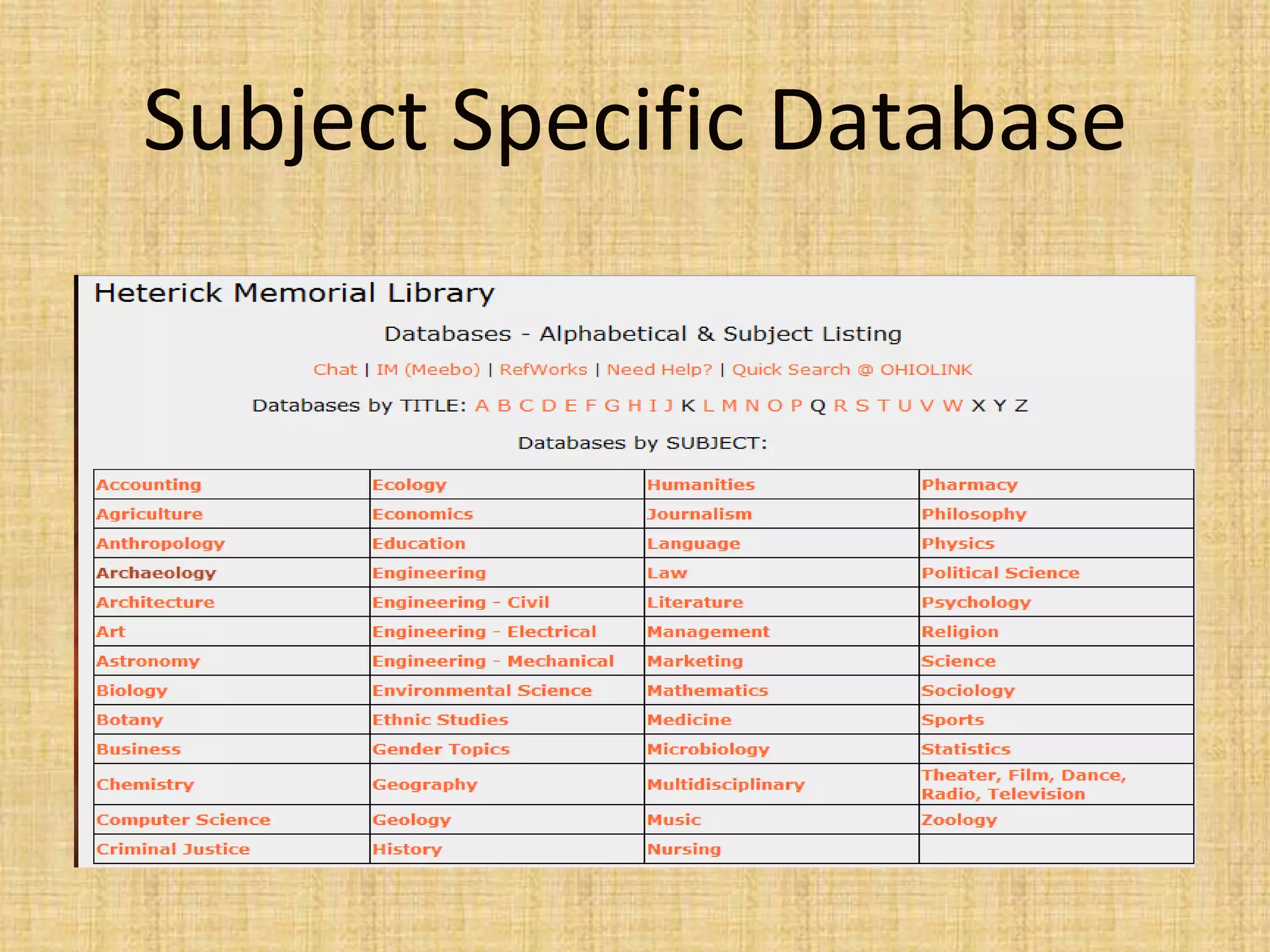1270x952 pixels.
Task: Open the Chat link
Action: click(335, 369)
